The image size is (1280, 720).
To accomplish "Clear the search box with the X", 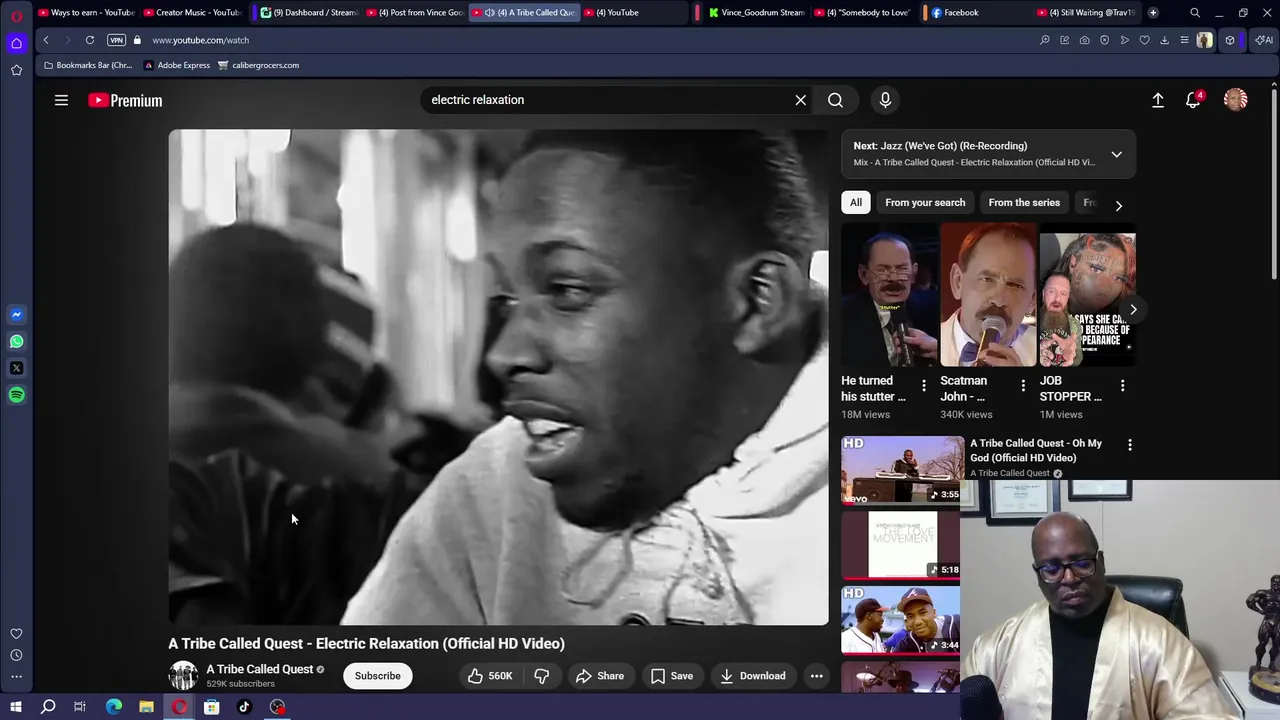I will 800,100.
